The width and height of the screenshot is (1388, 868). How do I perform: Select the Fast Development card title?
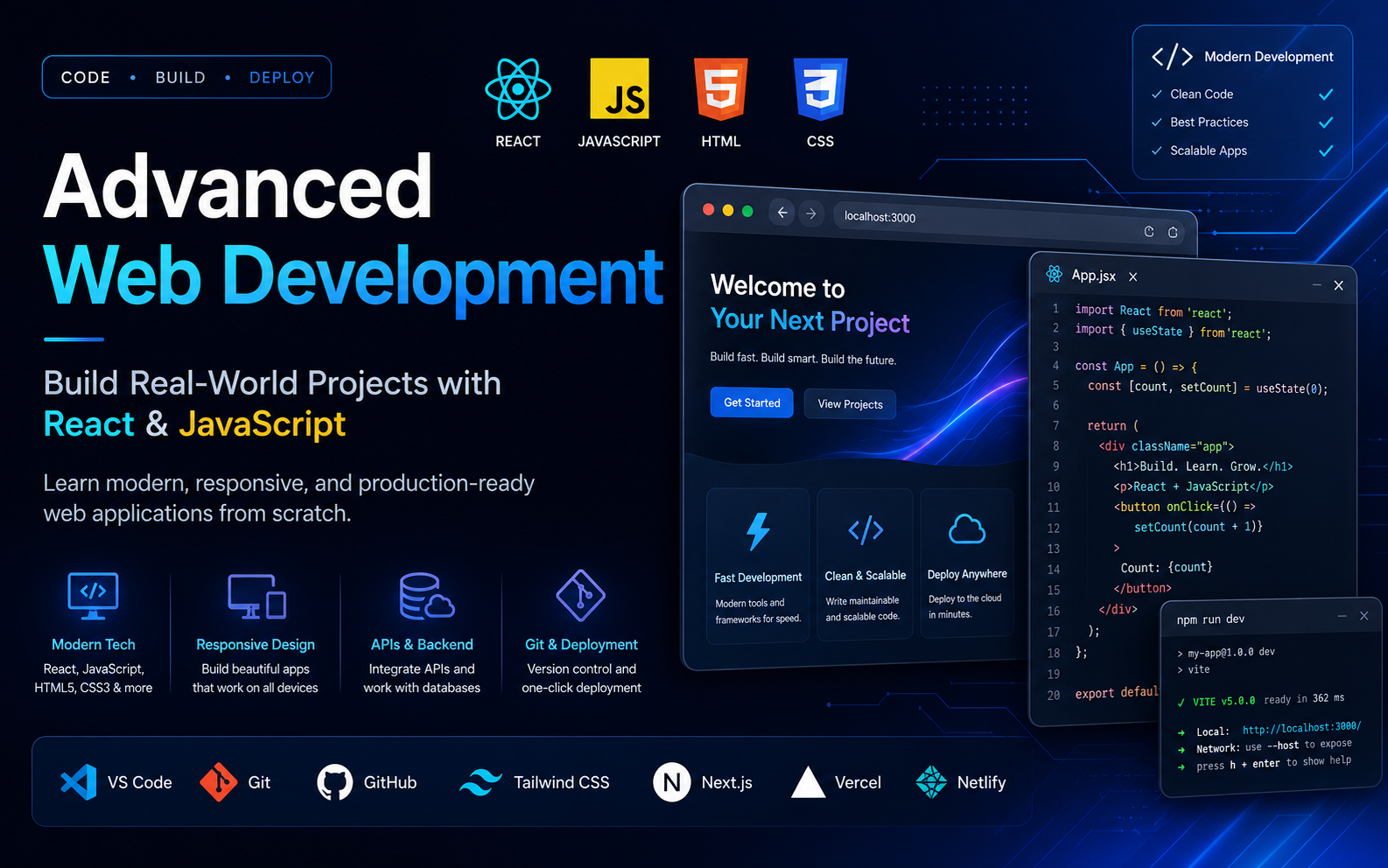click(758, 577)
